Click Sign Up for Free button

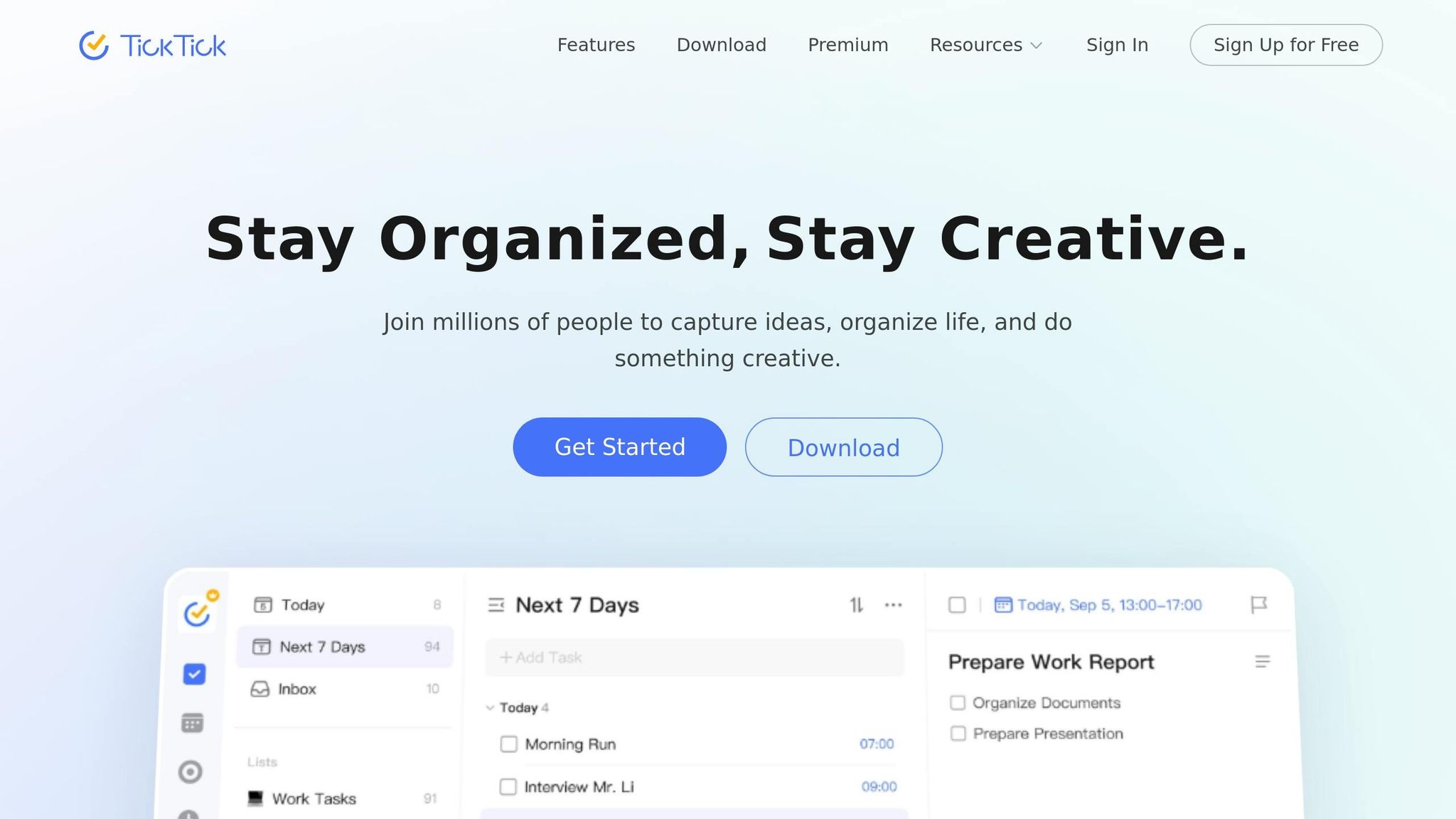tap(1286, 45)
